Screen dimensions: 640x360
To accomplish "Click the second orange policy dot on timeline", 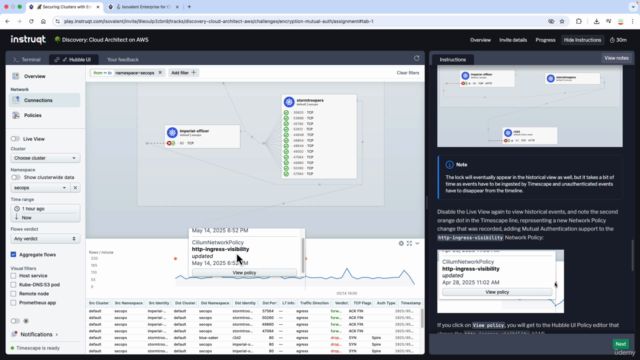I will click(306, 259).
